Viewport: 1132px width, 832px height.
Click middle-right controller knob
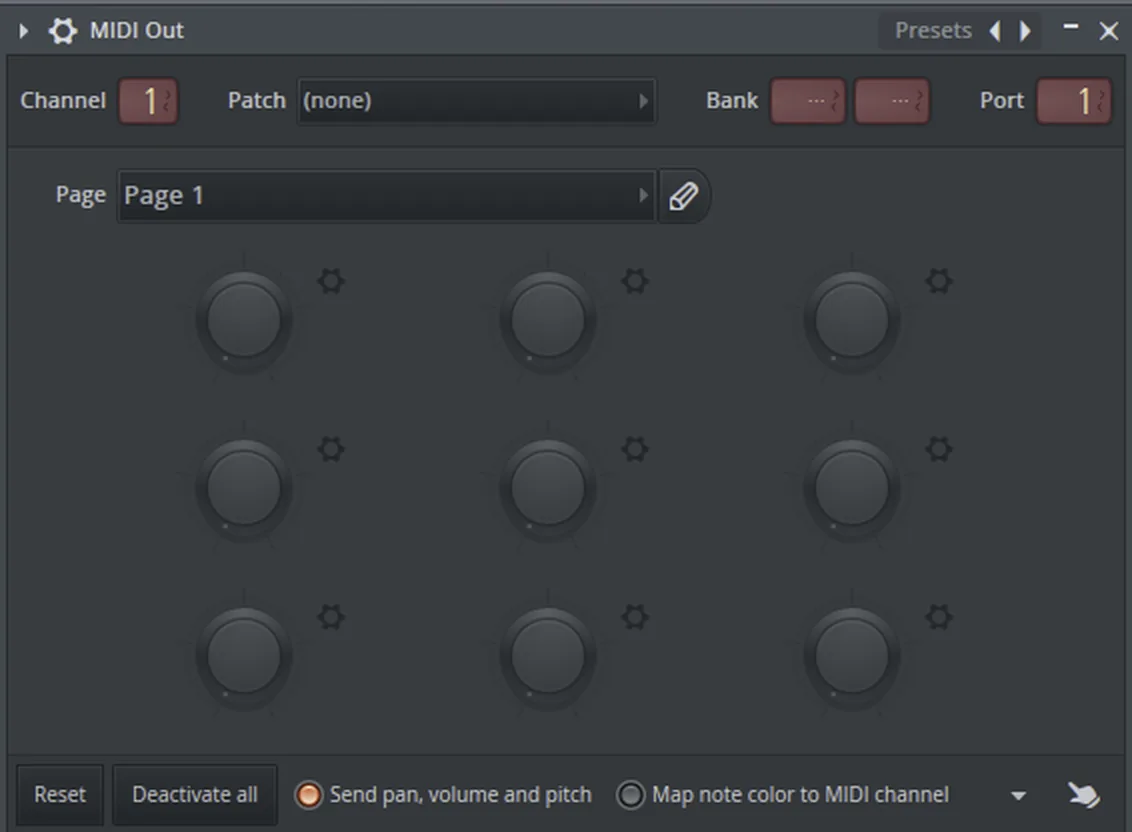tap(852, 489)
